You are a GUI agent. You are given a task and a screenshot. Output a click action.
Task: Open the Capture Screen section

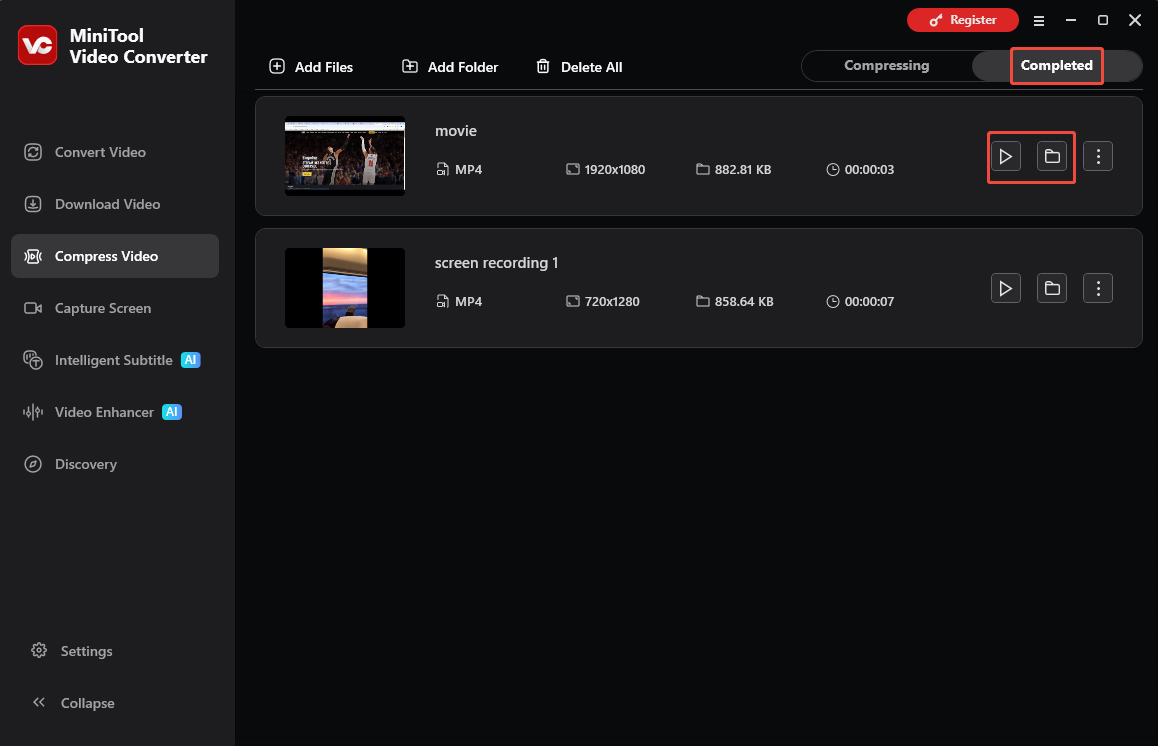click(114, 308)
